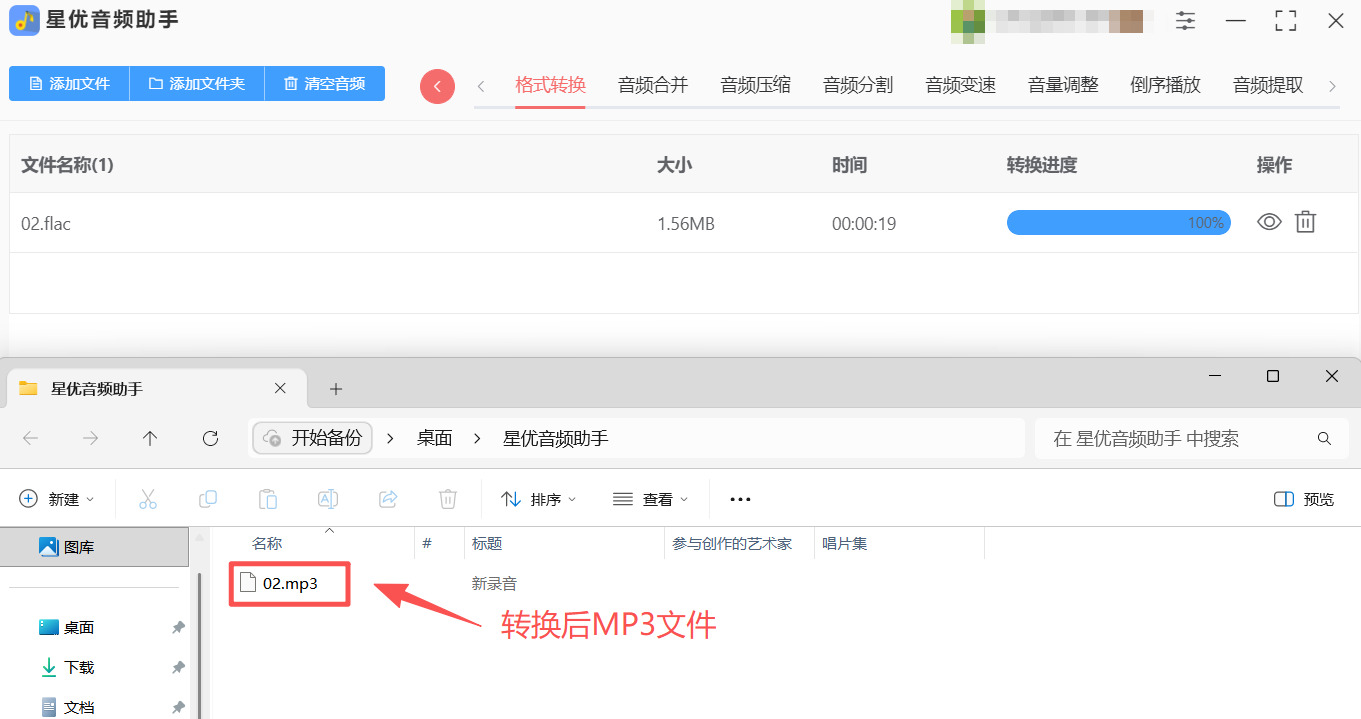The image size is (1361, 719).
Task: Sort by the 标题 column header
Action: [x=487, y=544]
